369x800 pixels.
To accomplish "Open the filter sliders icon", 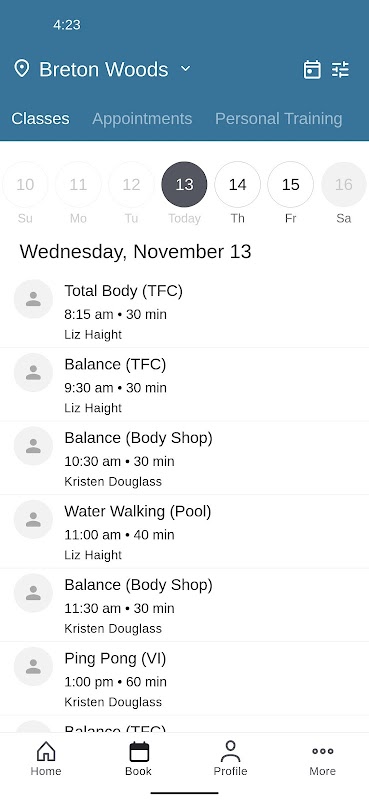I will click(340, 69).
